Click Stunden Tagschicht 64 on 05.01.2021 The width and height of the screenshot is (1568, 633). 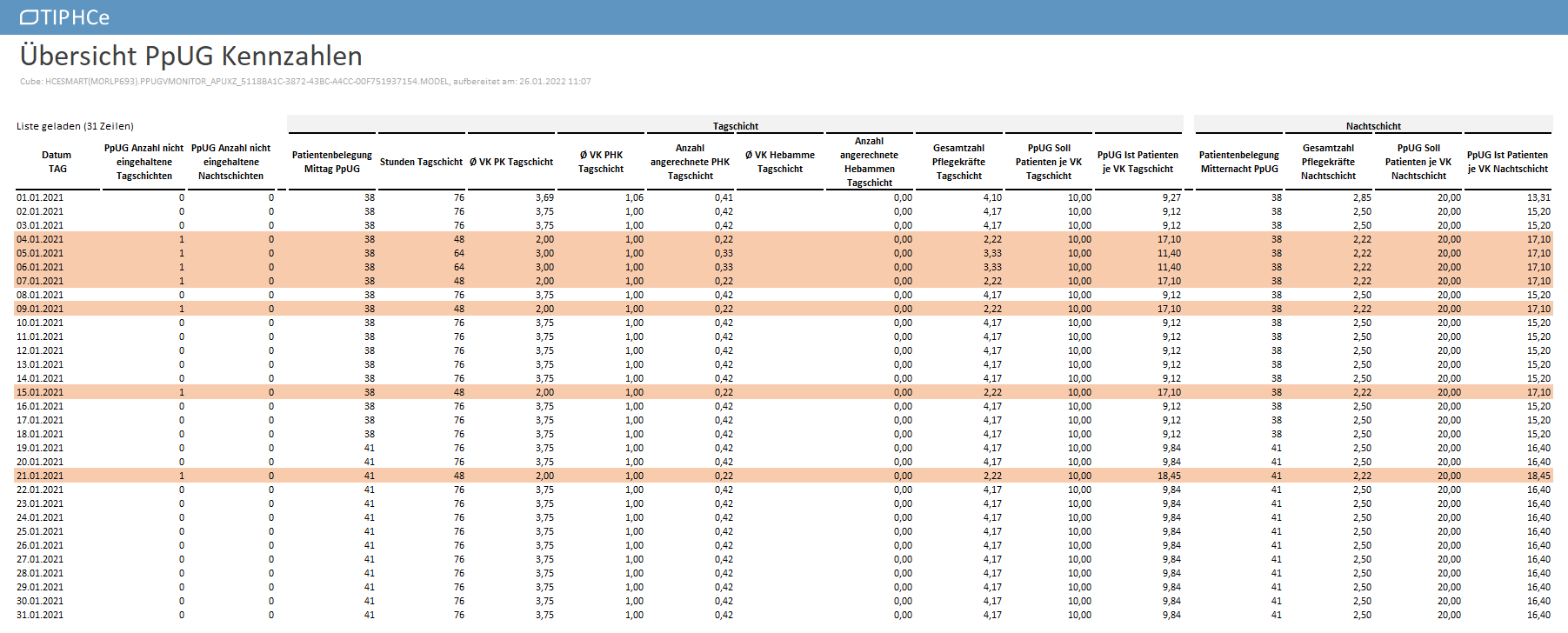click(x=459, y=253)
